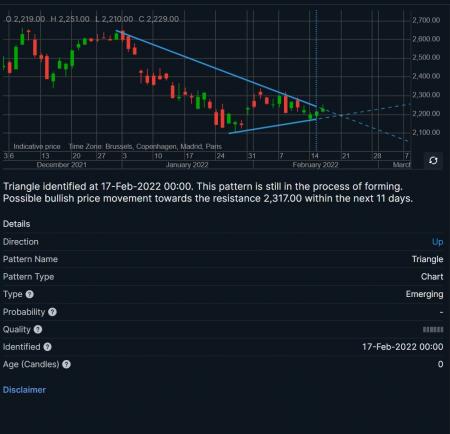This screenshot has width=450, height=434.
Task: Click the 'Indicative price' chart label
Action: tap(37, 147)
